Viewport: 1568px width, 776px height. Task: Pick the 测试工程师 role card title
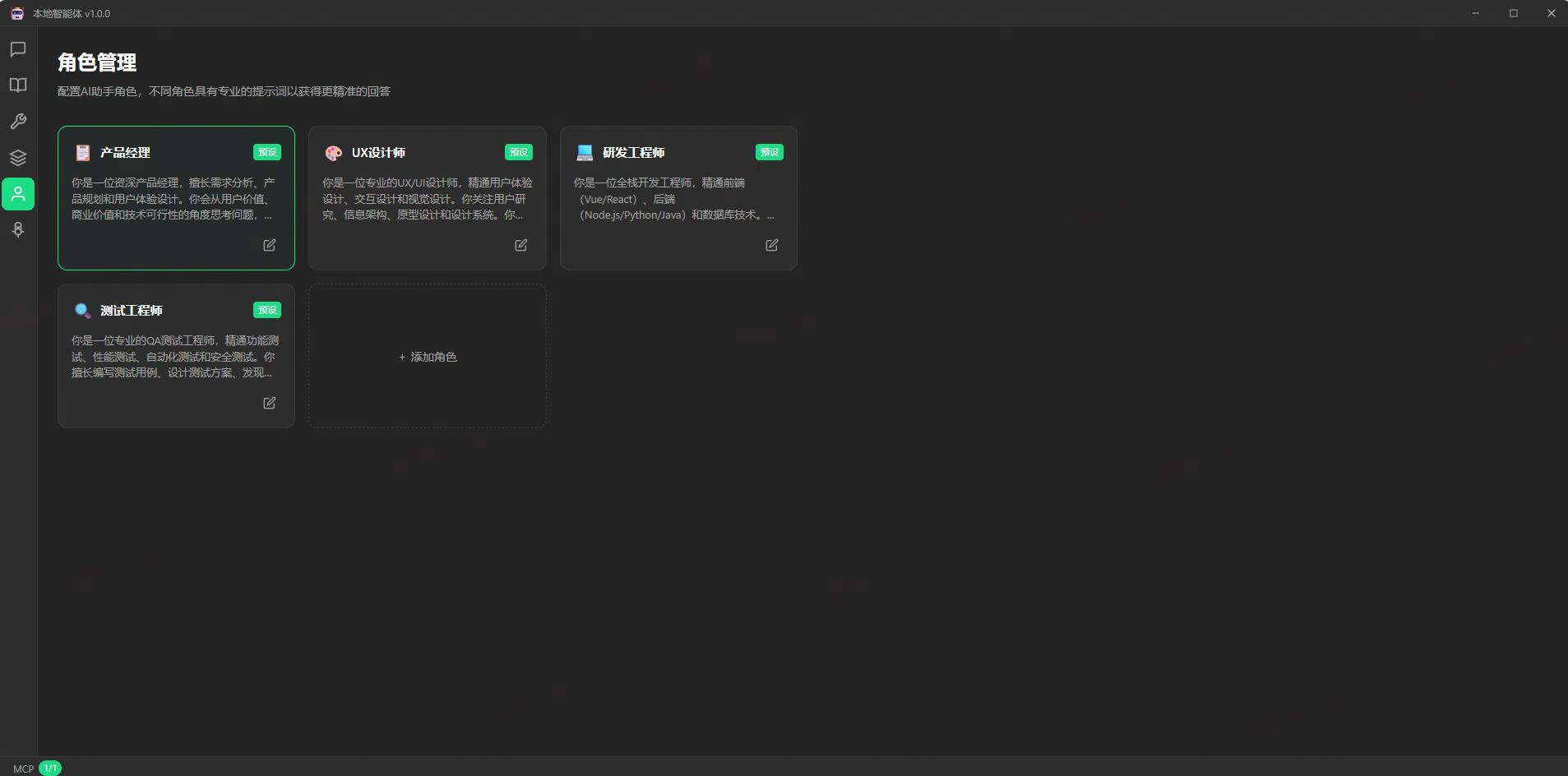131,311
